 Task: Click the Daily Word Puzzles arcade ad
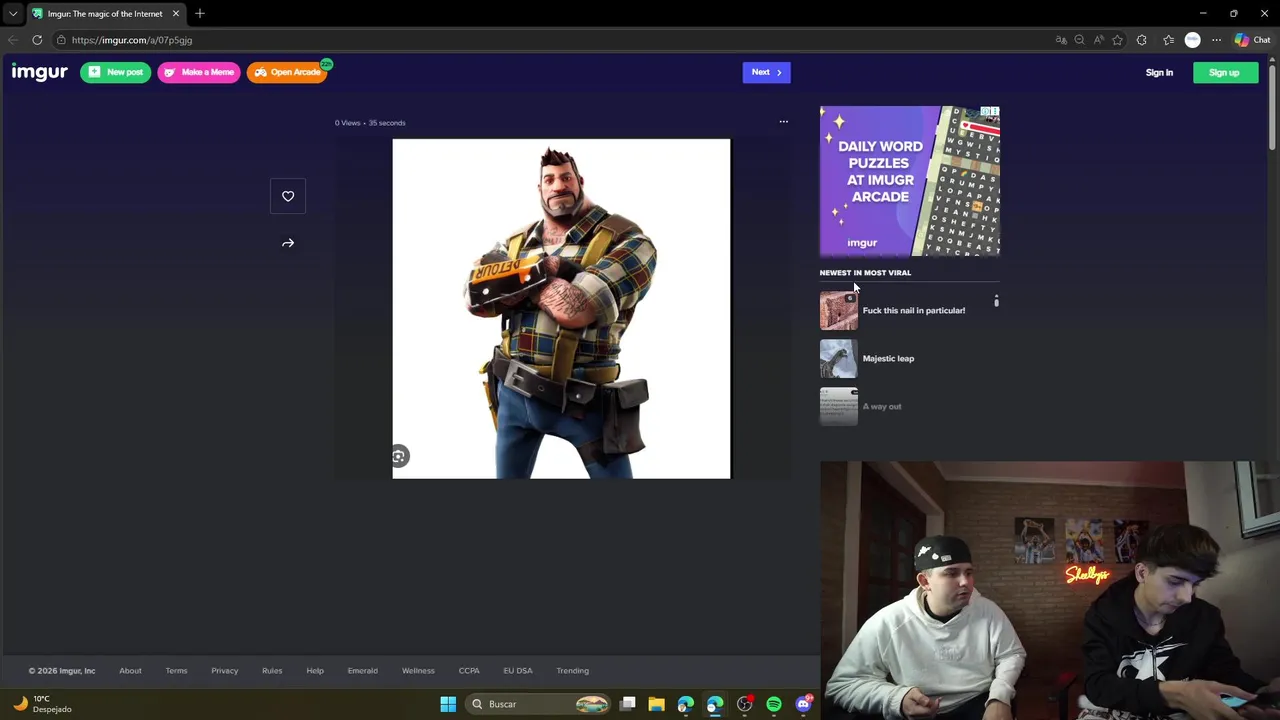[910, 181]
